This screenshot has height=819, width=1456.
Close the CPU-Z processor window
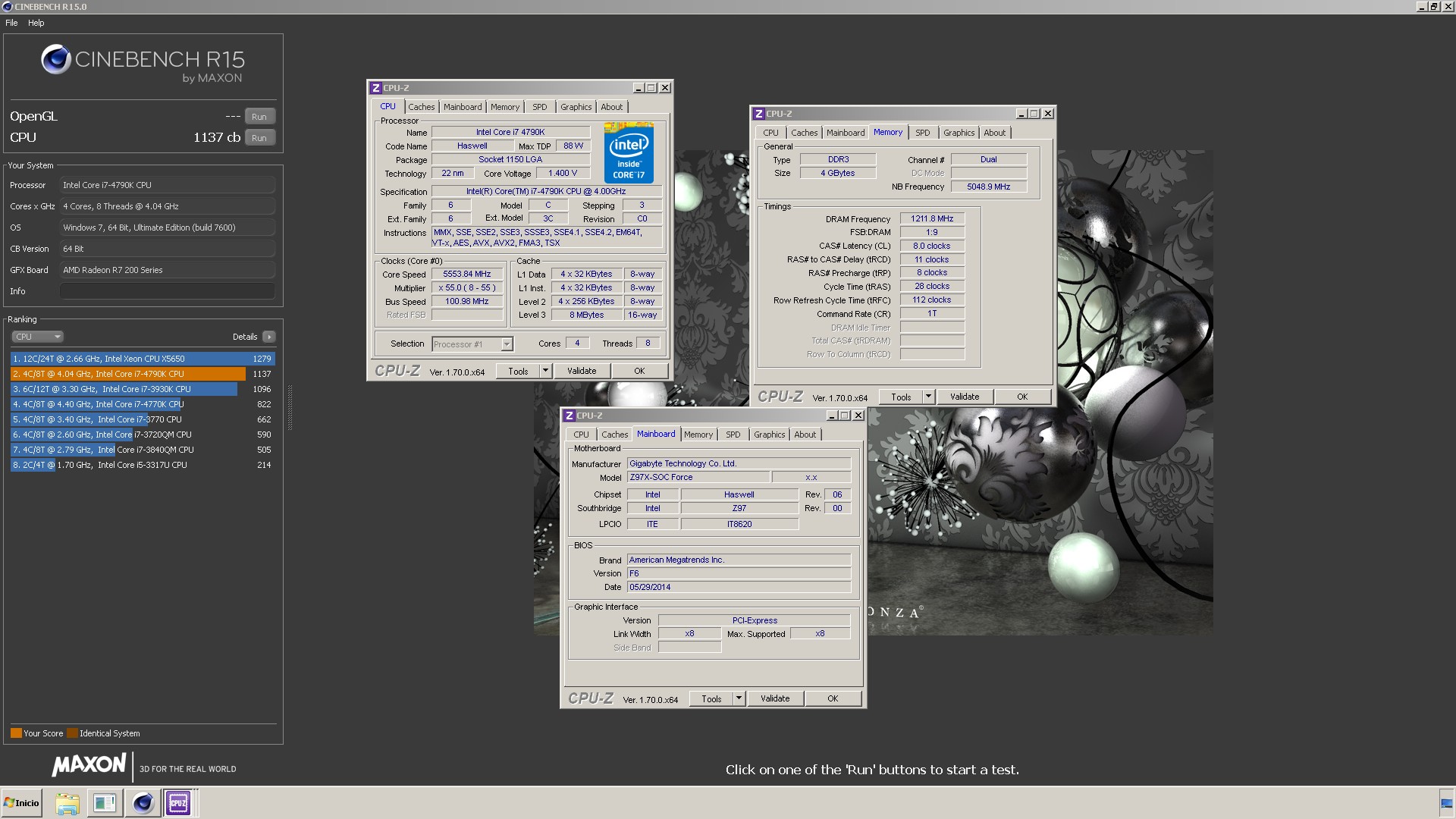pyautogui.click(x=665, y=88)
